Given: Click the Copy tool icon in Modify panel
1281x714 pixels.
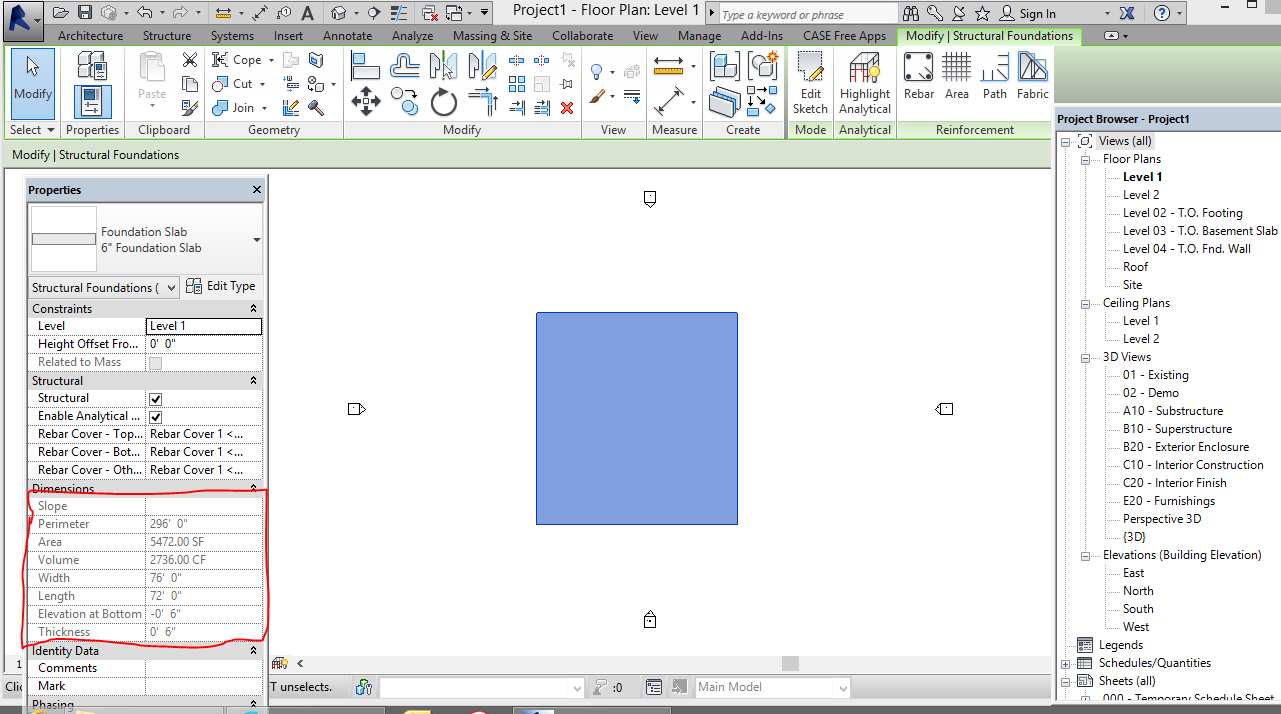Looking at the screenshot, I should tap(404, 101).
